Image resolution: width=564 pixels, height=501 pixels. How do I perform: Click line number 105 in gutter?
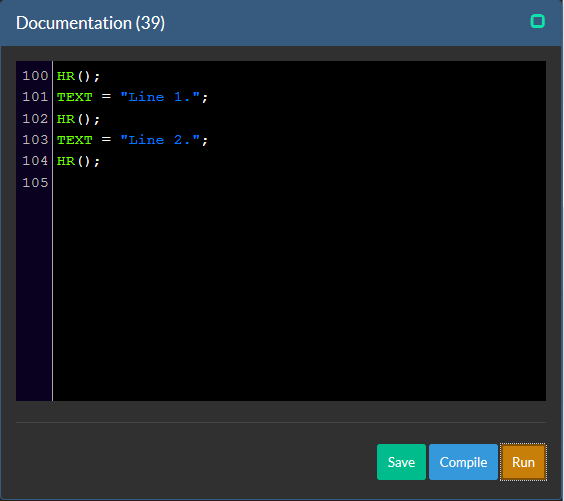point(35,183)
